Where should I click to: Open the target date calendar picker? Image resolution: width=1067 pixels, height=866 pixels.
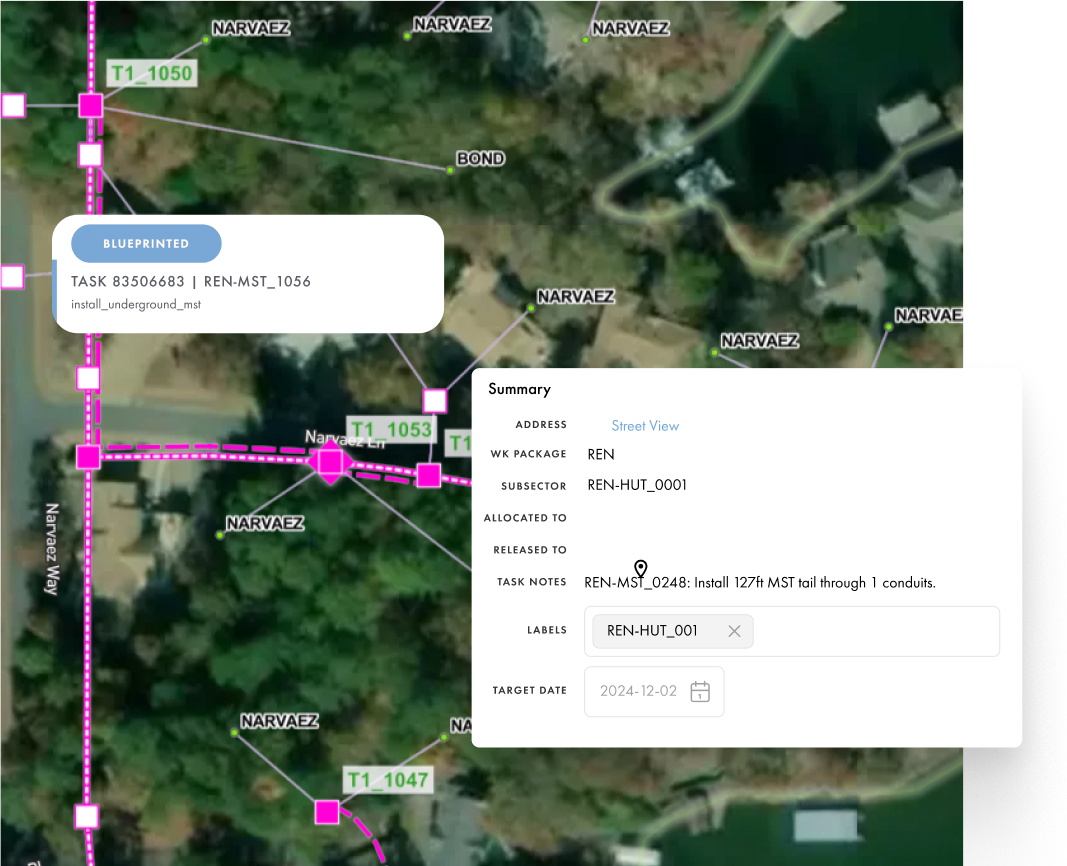pos(700,691)
